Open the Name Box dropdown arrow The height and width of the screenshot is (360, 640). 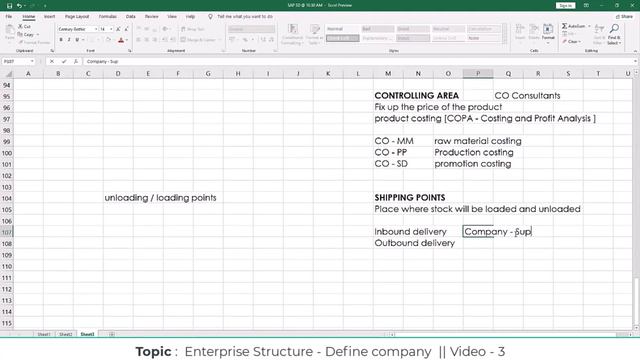tap(32, 61)
